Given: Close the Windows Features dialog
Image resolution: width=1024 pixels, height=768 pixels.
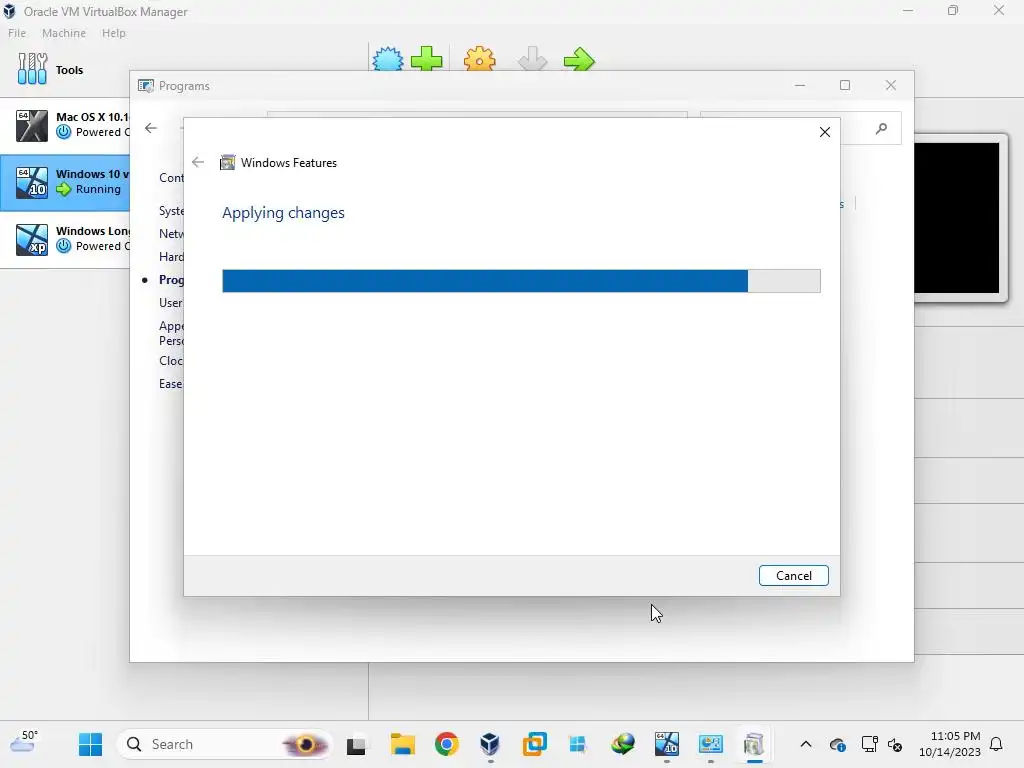Looking at the screenshot, I should 825,132.
